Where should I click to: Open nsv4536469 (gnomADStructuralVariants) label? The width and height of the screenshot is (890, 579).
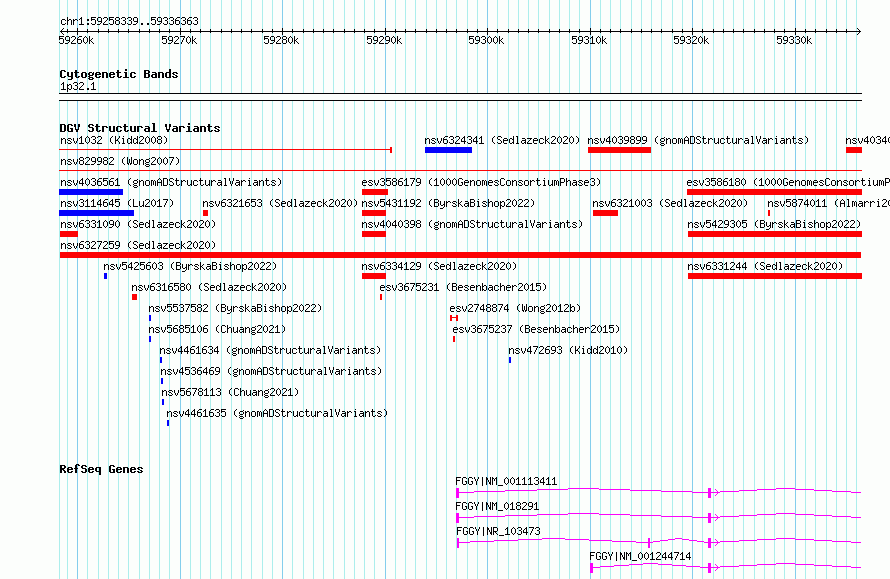click(x=271, y=371)
